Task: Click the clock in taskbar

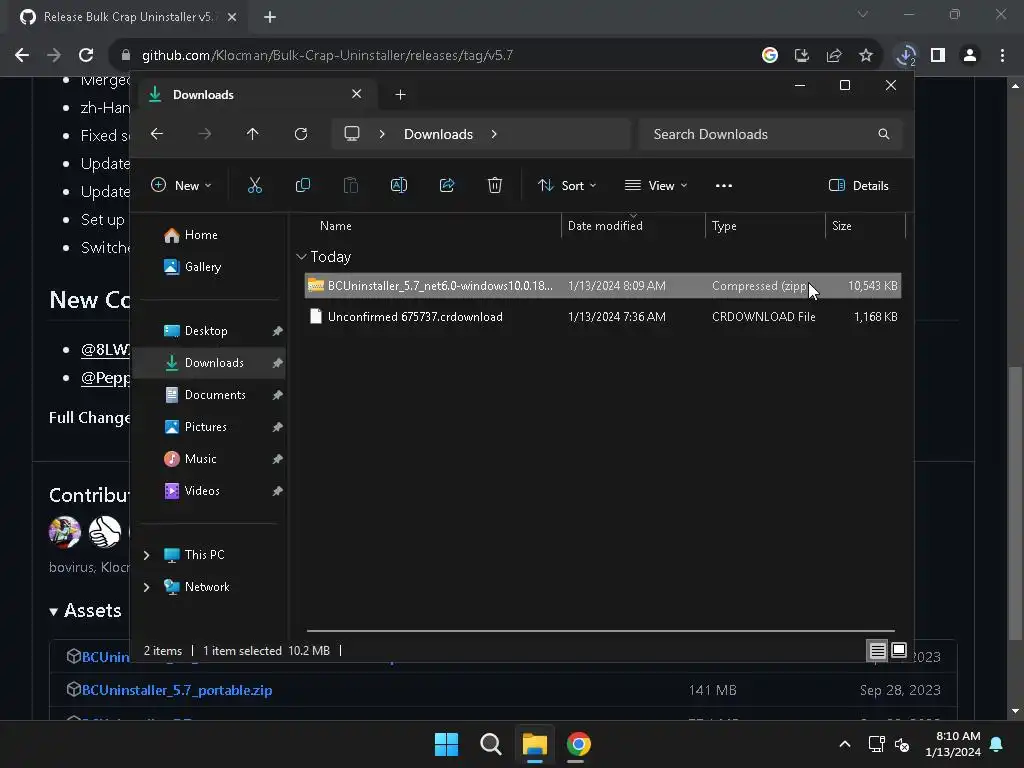Action: (x=953, y=744)
